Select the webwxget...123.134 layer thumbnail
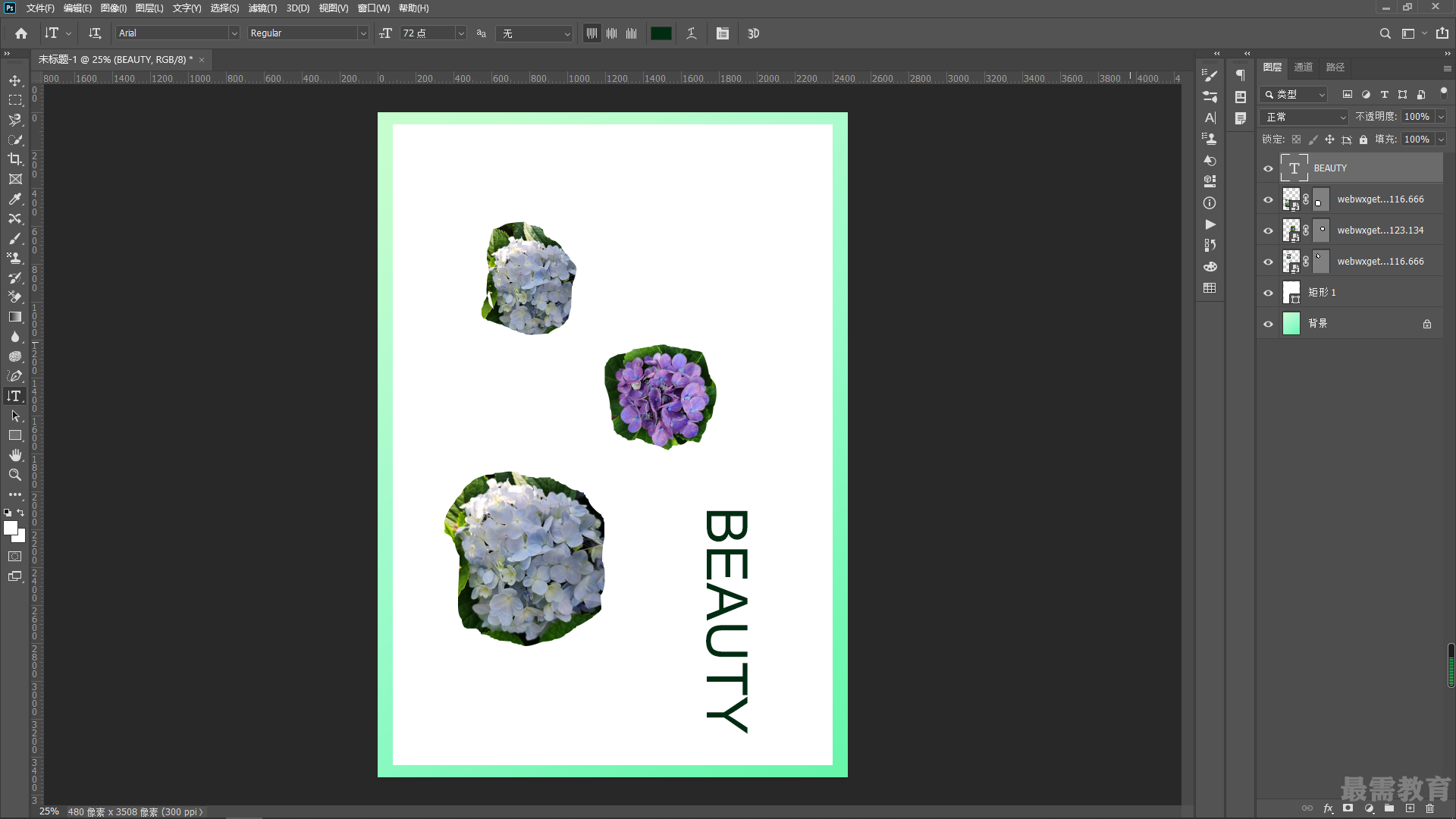Image resolution: width=1456 pixels, height=819 pixels. click(1291, 231)
